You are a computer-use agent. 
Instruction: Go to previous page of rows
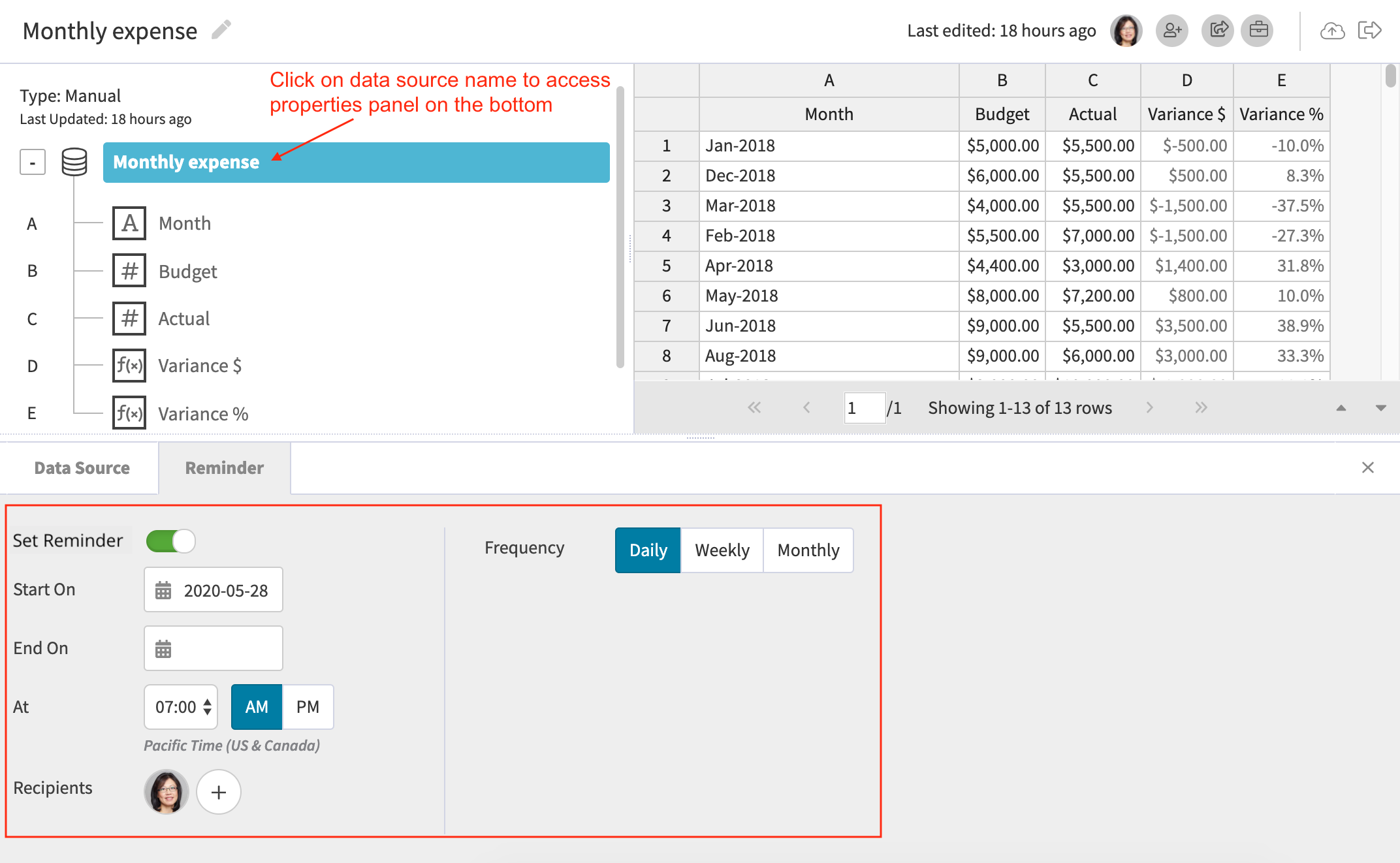tap(807, 408)
